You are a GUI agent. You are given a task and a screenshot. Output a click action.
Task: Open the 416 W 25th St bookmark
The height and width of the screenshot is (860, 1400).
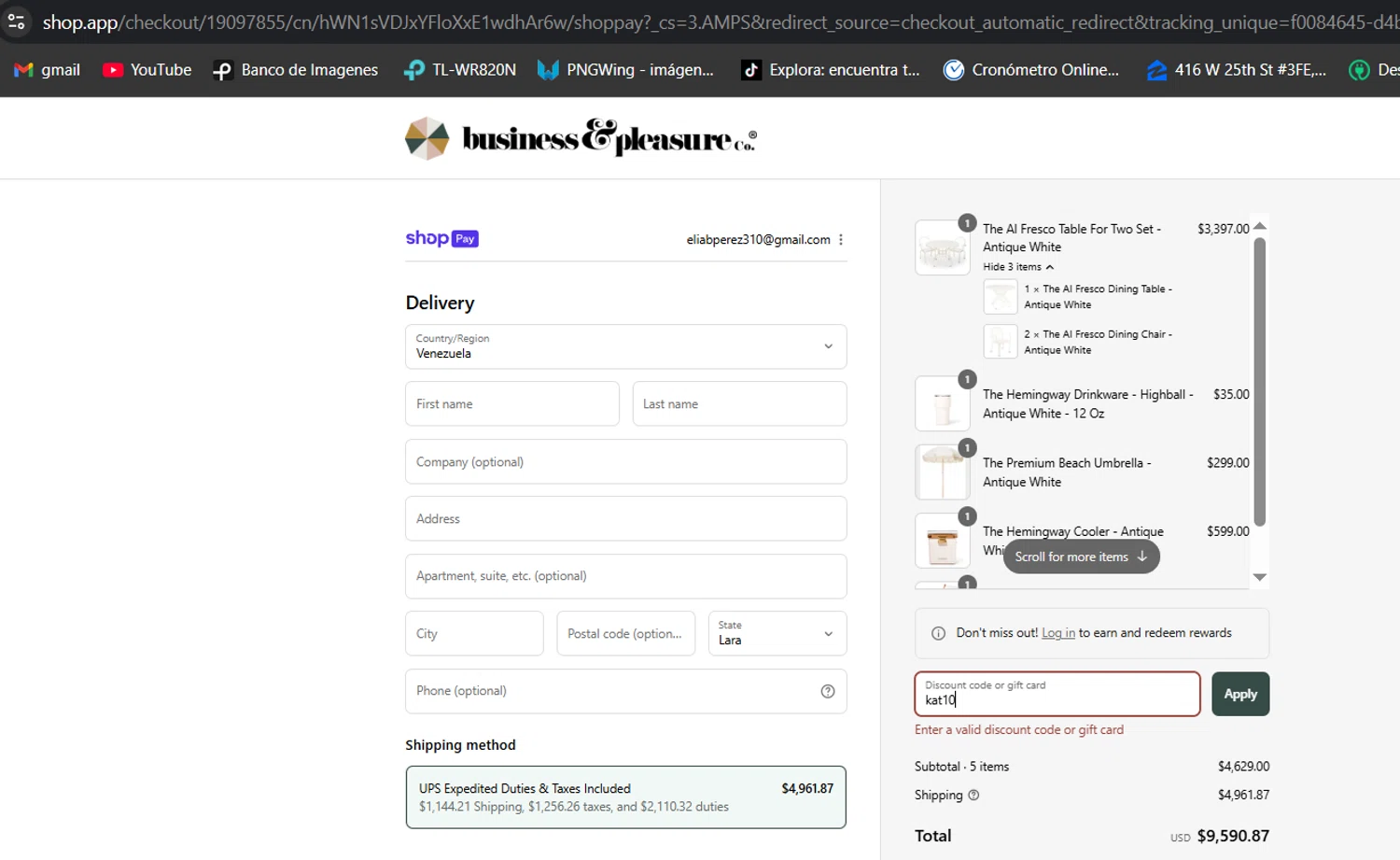click(1236, 70)
